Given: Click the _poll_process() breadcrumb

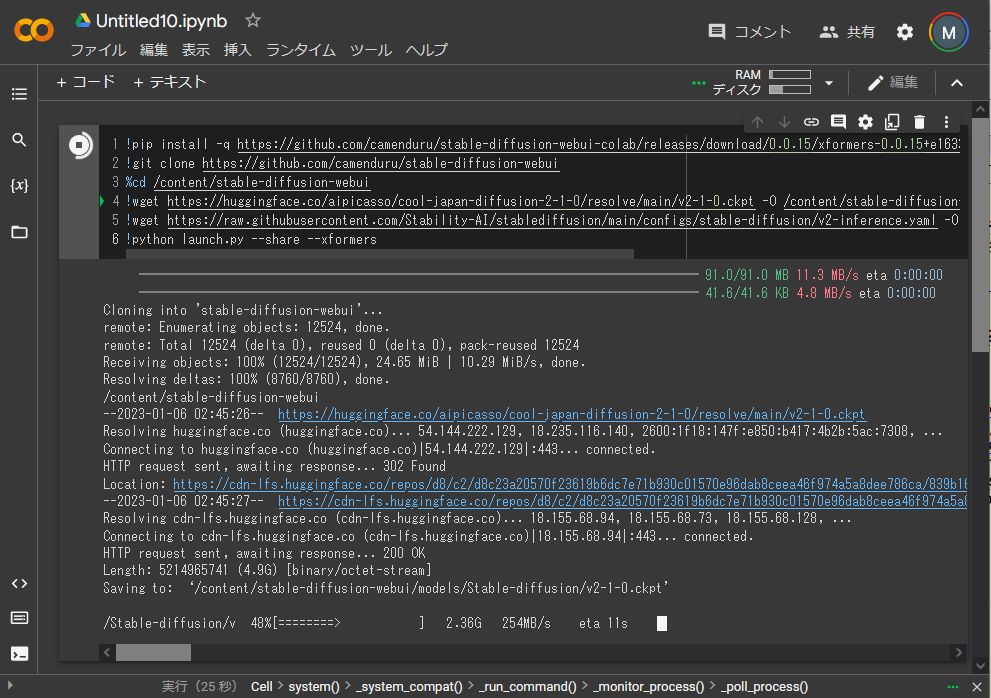Looking at the screenshot, I should coord(764,687).
